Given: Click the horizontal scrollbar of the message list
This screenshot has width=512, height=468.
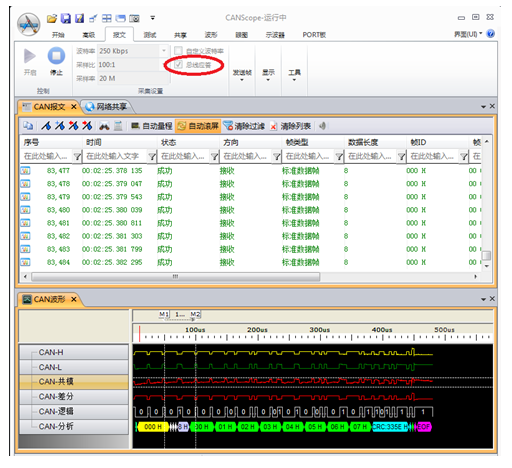Looking at the screenshot, I should tap(175, 277).
